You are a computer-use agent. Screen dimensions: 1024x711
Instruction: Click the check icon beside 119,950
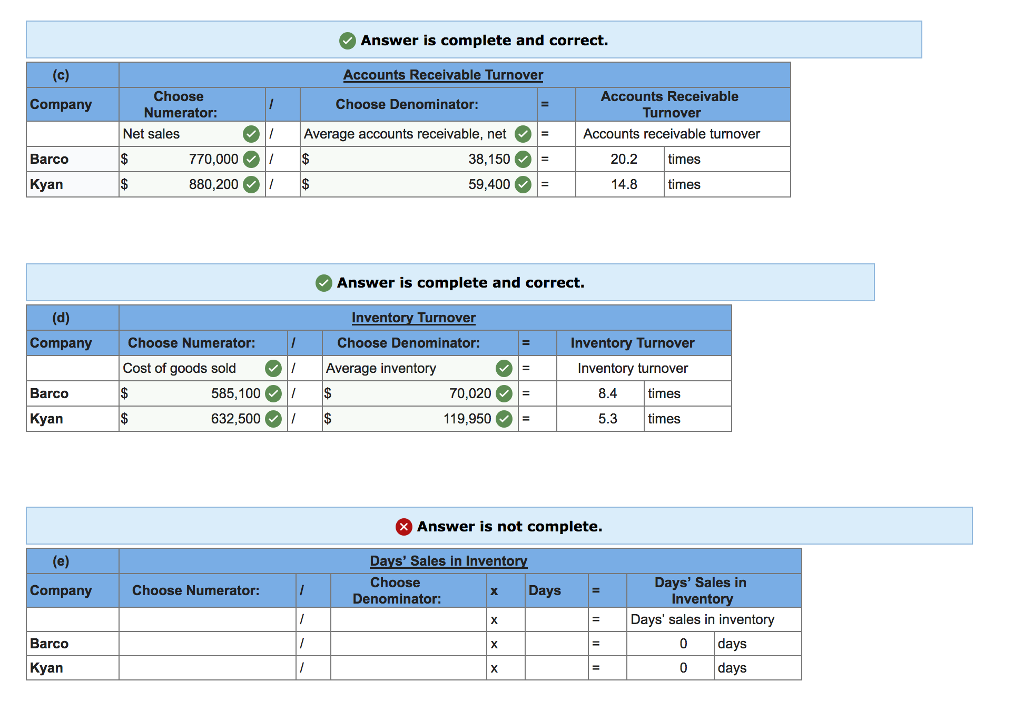[504, 419]
